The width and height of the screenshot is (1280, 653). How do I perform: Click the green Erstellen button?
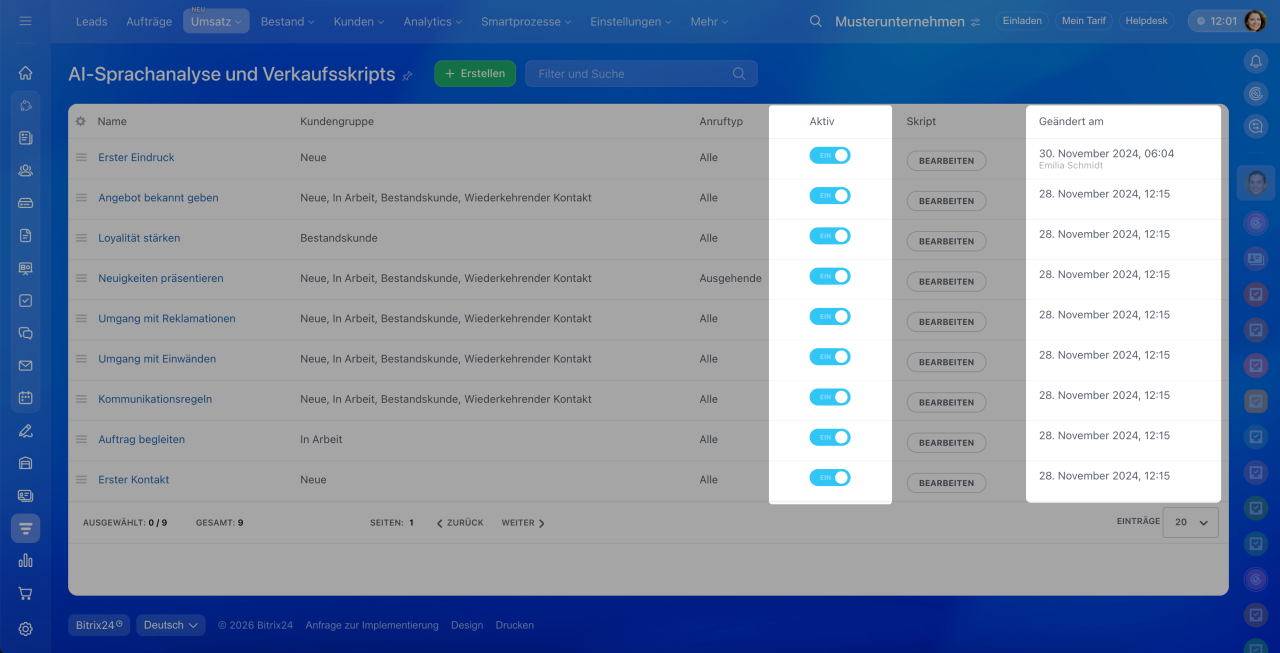coord(475,73)
